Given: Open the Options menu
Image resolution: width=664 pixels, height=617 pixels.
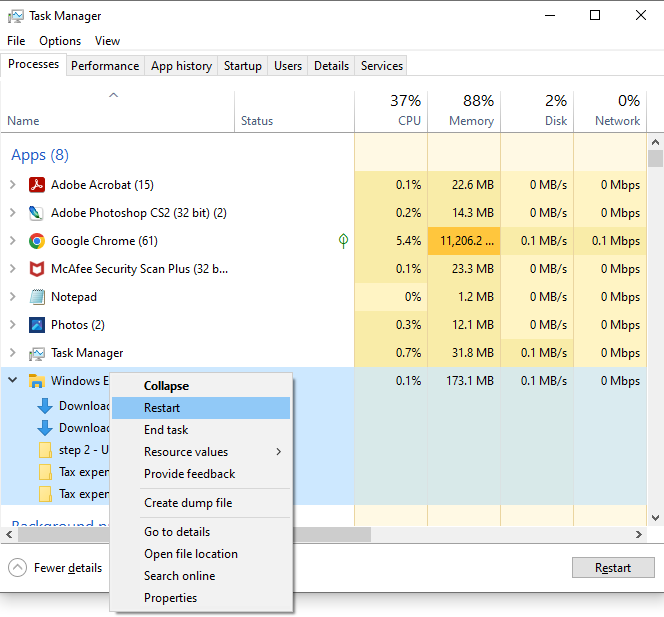Looking at the screenshot, I should pyautogui.click(x=60, y=41).
